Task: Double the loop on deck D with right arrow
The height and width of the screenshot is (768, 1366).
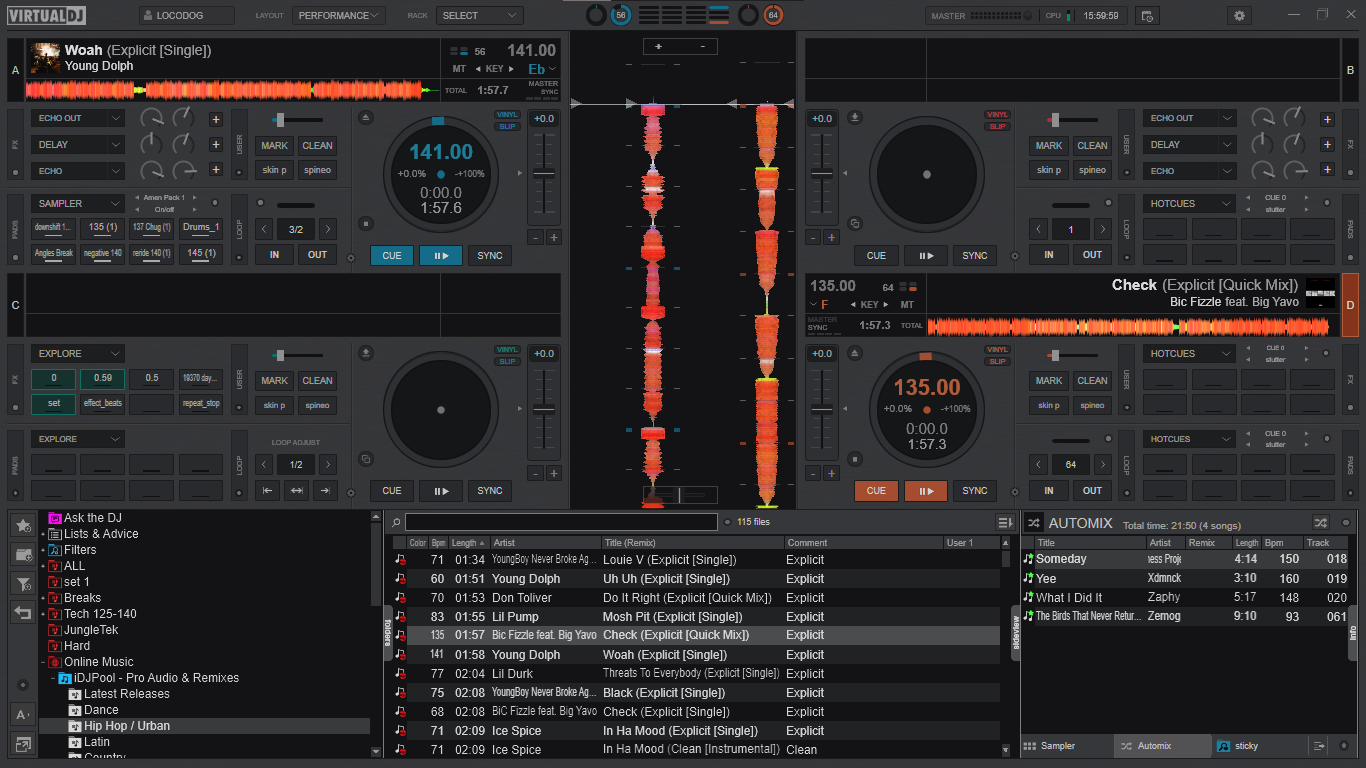Action: point(1102,465)
